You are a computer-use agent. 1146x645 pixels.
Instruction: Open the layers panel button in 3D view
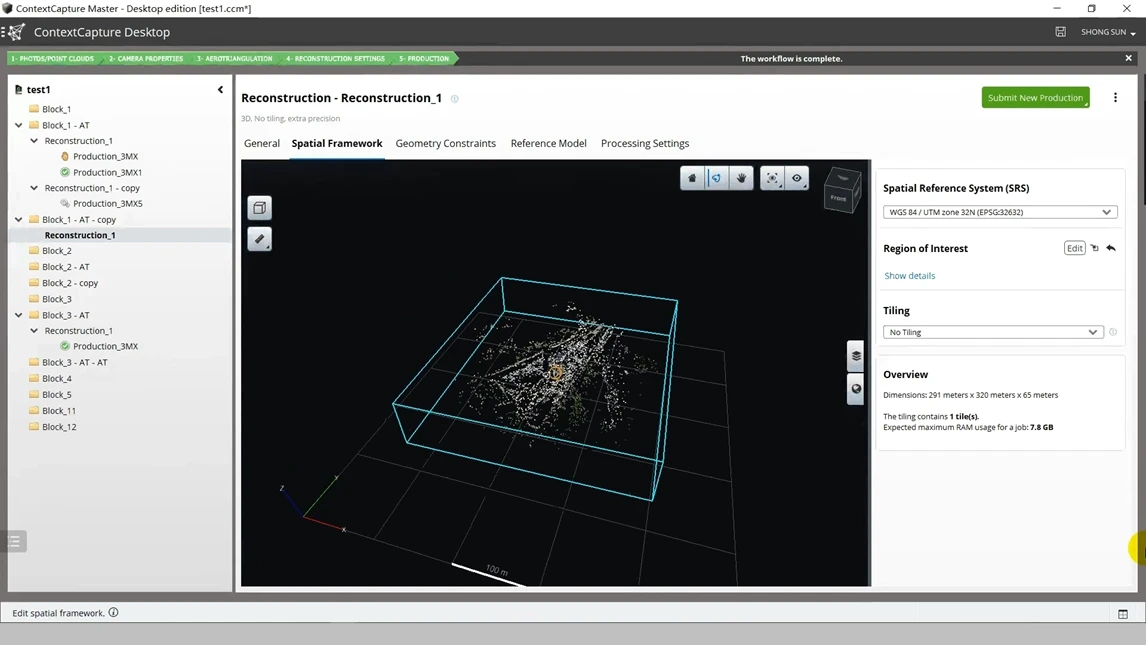[856, 356]
